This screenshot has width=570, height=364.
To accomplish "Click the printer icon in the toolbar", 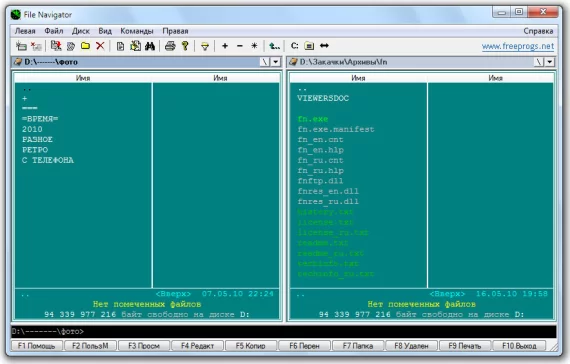I will coord(170,46).
